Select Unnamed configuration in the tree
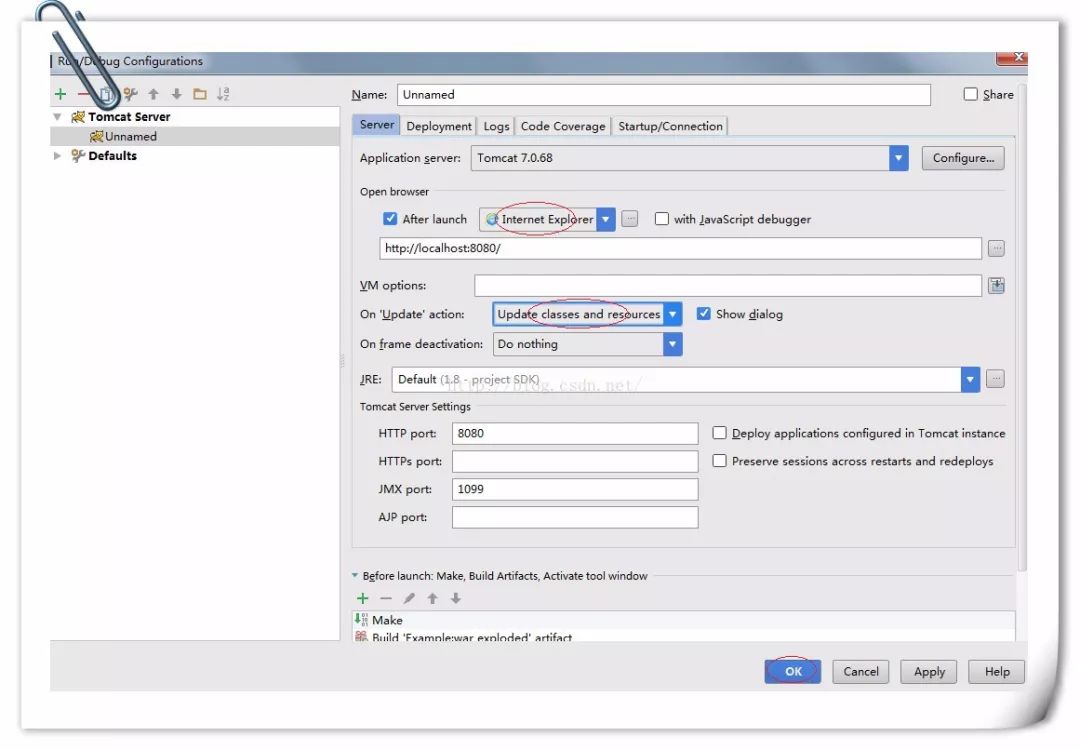The width and height of the screenshot is (1080, 750). point(130,137)
